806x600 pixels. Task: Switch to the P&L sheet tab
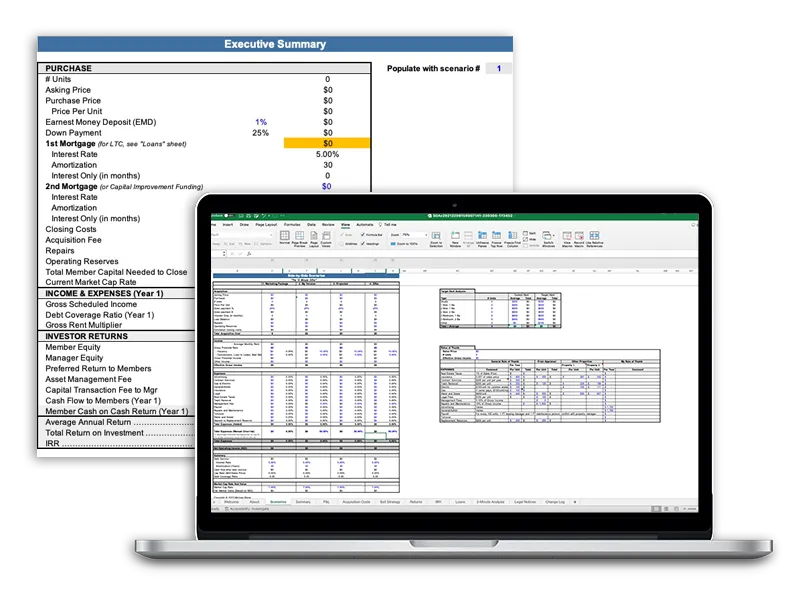(x=326, y=502)
